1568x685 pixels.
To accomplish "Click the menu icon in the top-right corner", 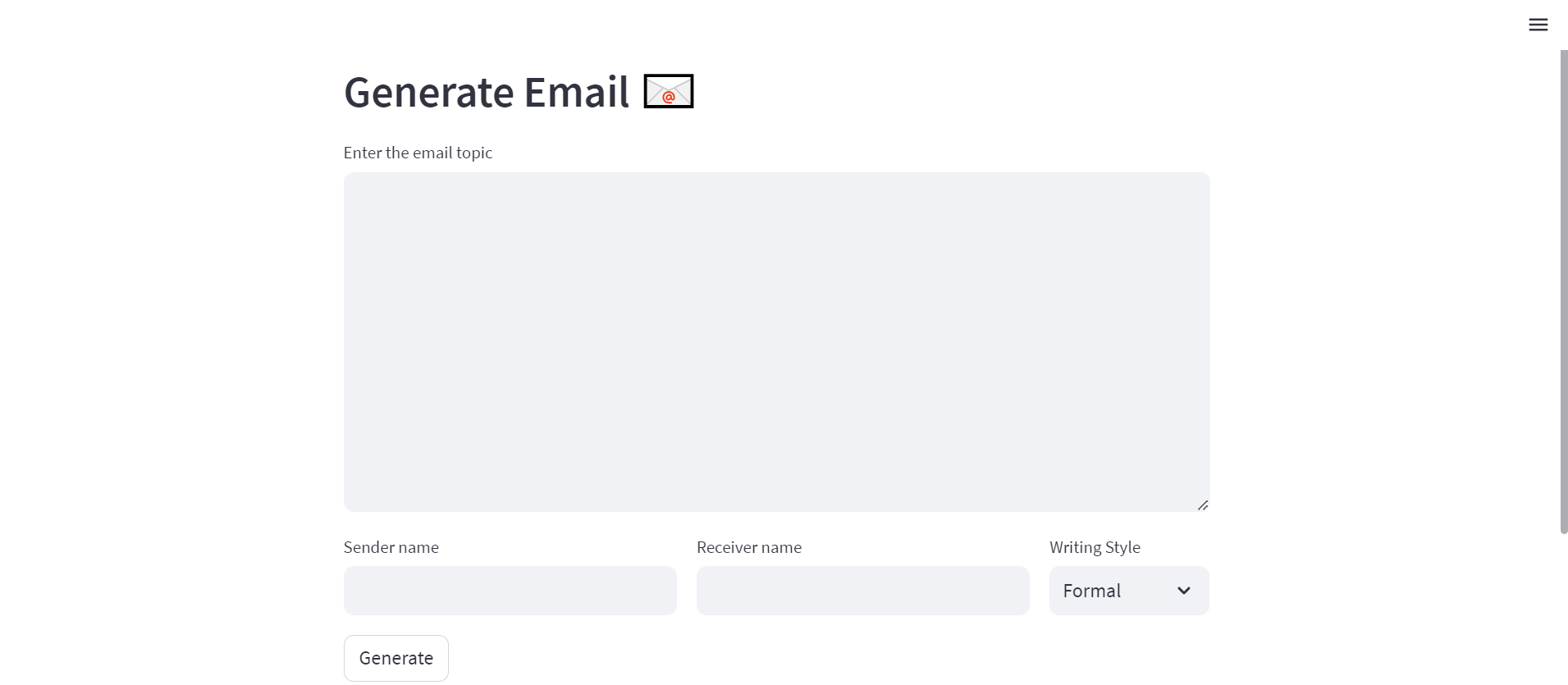I will click(1538, 25).
